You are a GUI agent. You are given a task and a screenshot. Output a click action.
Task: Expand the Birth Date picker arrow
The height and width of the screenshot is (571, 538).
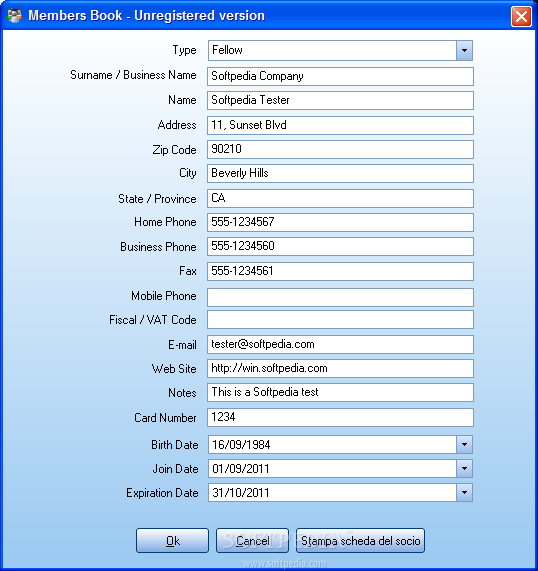coord(464,445)
